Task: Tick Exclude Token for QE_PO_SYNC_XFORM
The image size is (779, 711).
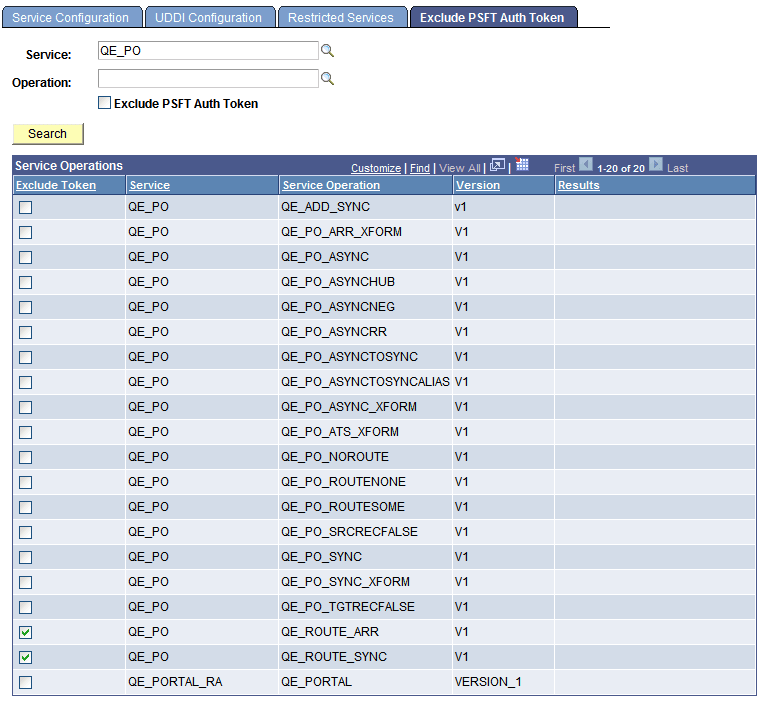Action: (x=26, y=582)
